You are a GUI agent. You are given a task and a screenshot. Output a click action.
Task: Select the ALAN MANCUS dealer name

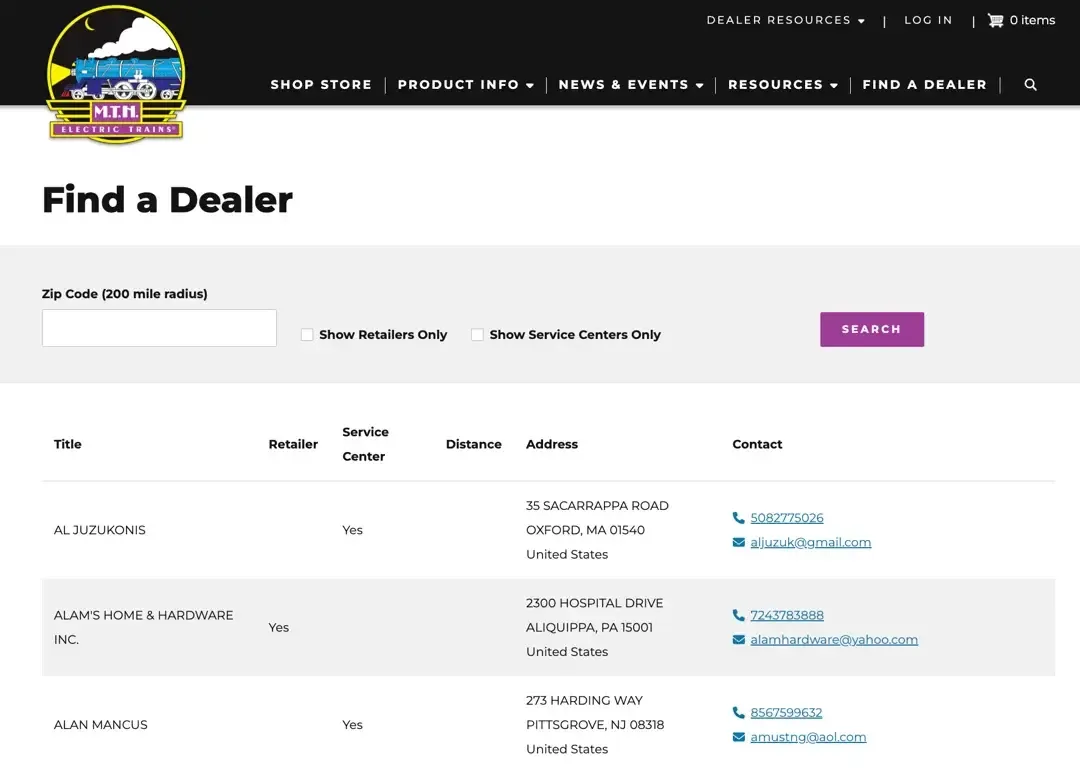(101, 725)
